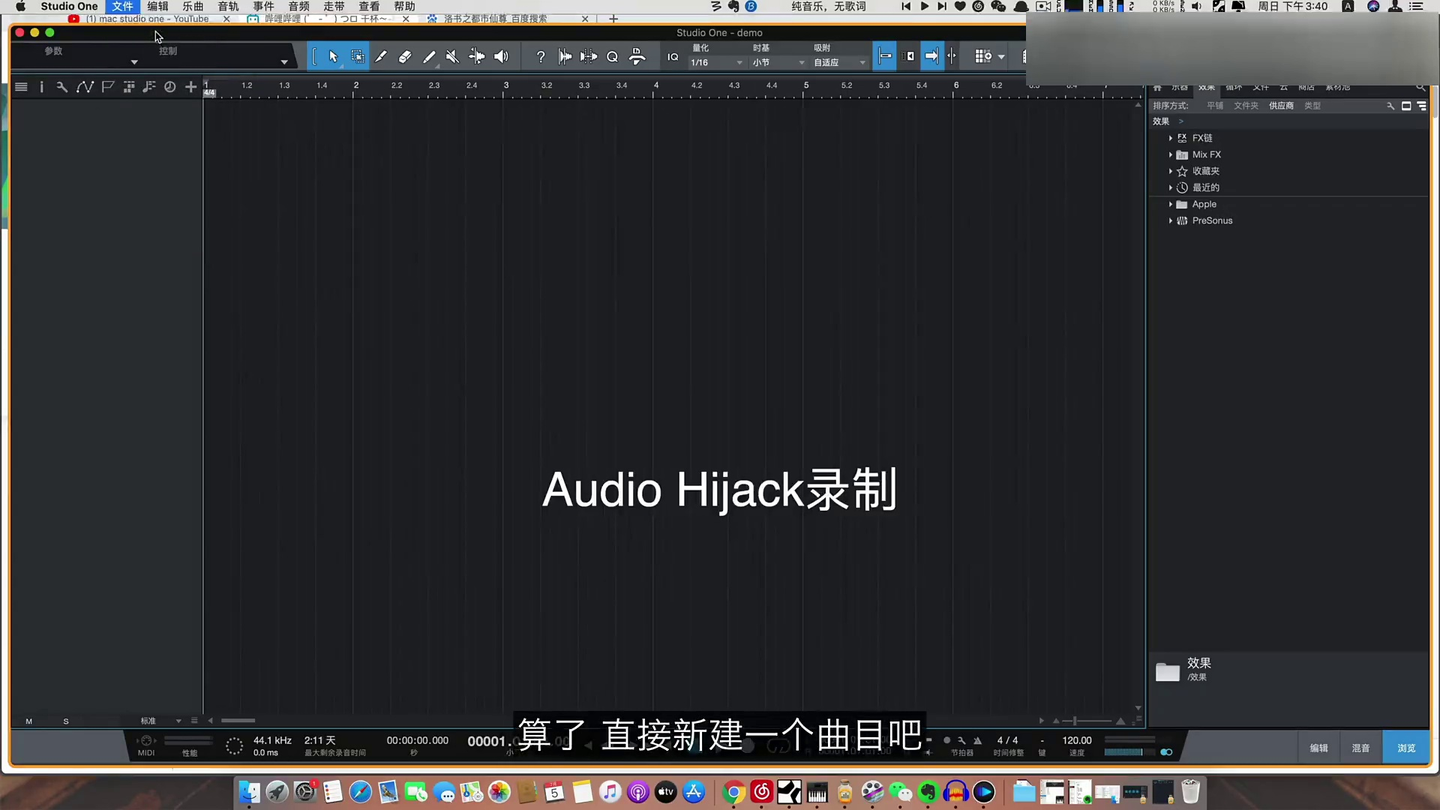The width and height of the screenshot is (1440, 810).
Task: Click the wrench options icon above tracks
Action: (x=62, y=87)
